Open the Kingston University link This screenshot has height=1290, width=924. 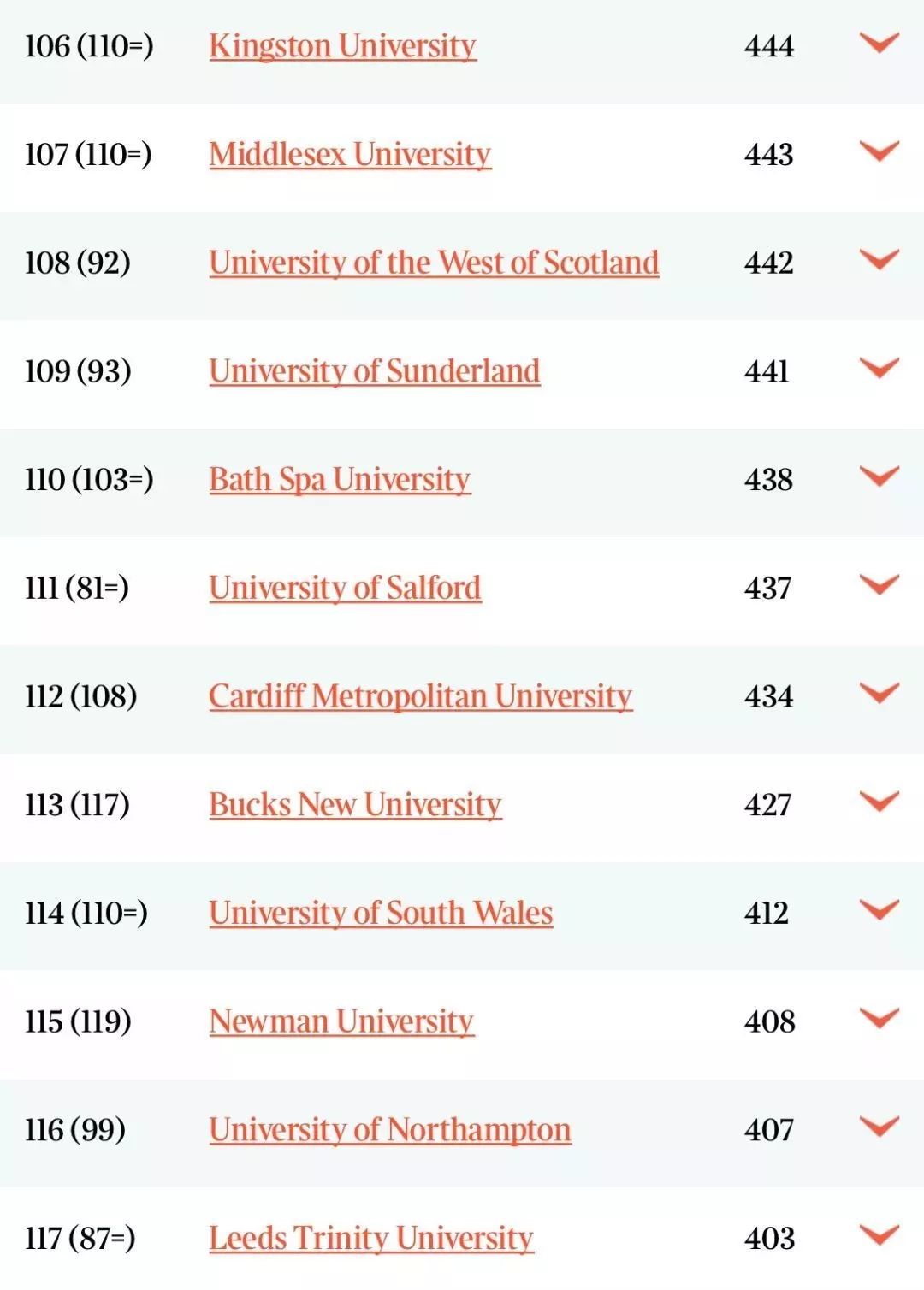coord(342,46)
